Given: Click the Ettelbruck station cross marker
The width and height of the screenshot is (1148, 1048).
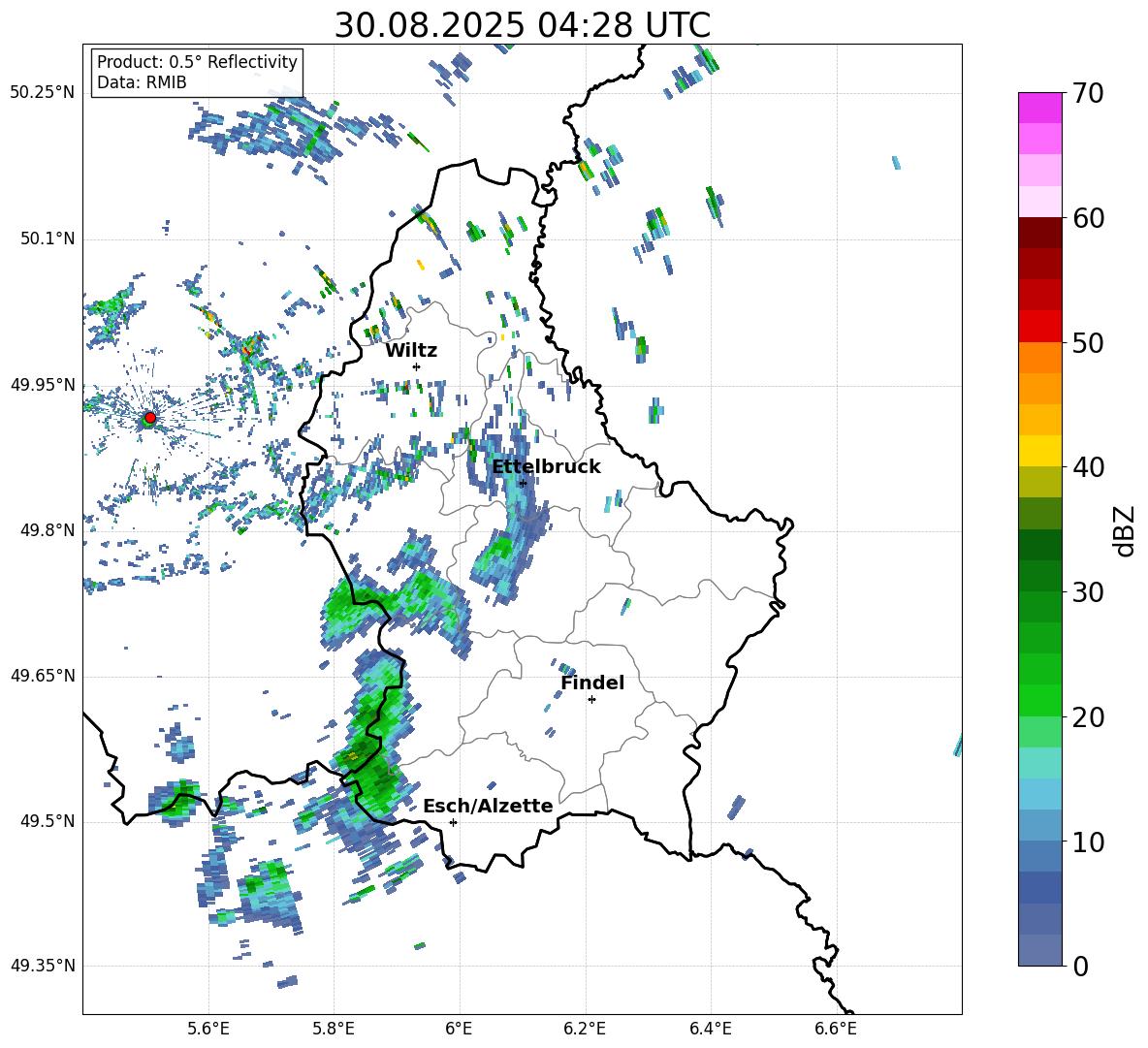Looking at the screenshot, I should click(523, 483).
